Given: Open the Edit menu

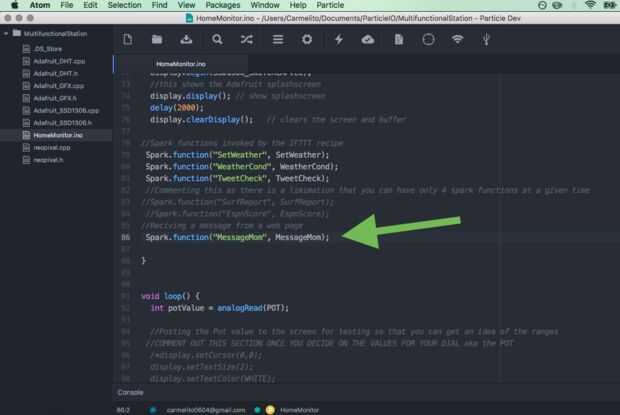Looking at the screenshot, I should [x=90, y=5].
